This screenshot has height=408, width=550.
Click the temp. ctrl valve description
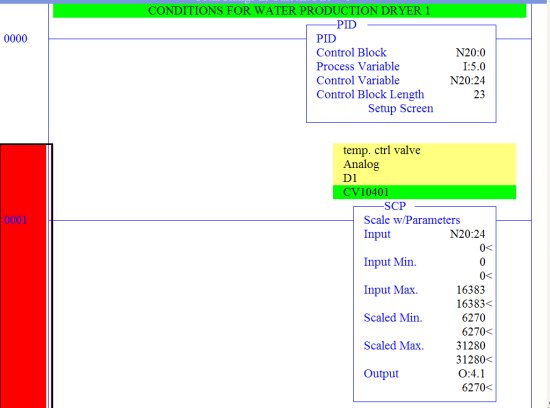382,150
